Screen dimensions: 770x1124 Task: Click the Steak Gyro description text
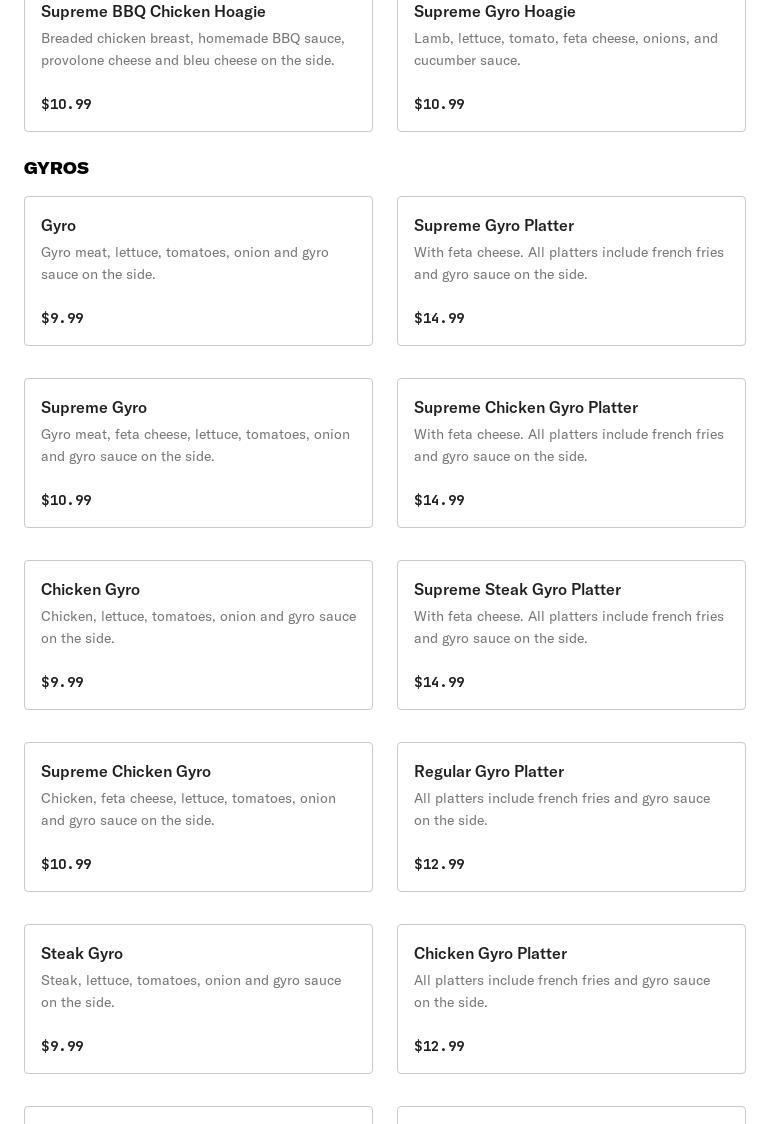click(191, 991)
